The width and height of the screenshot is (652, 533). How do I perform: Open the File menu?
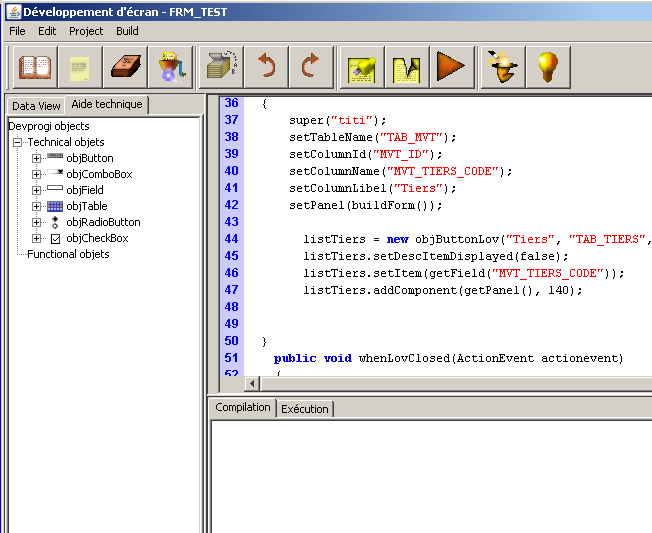click(17, 31)
